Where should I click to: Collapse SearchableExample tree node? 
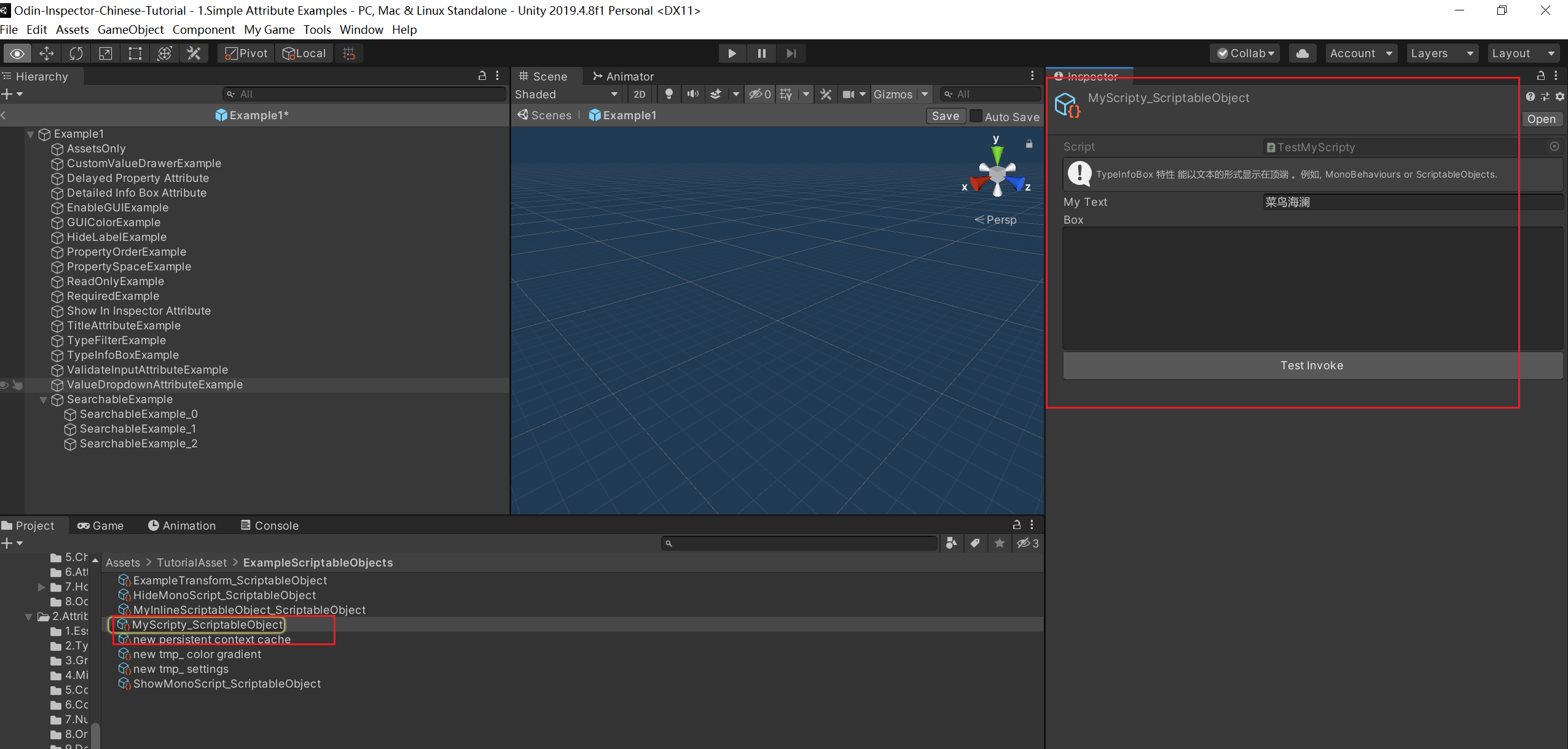pyautogui.click(x=43, y=399)
